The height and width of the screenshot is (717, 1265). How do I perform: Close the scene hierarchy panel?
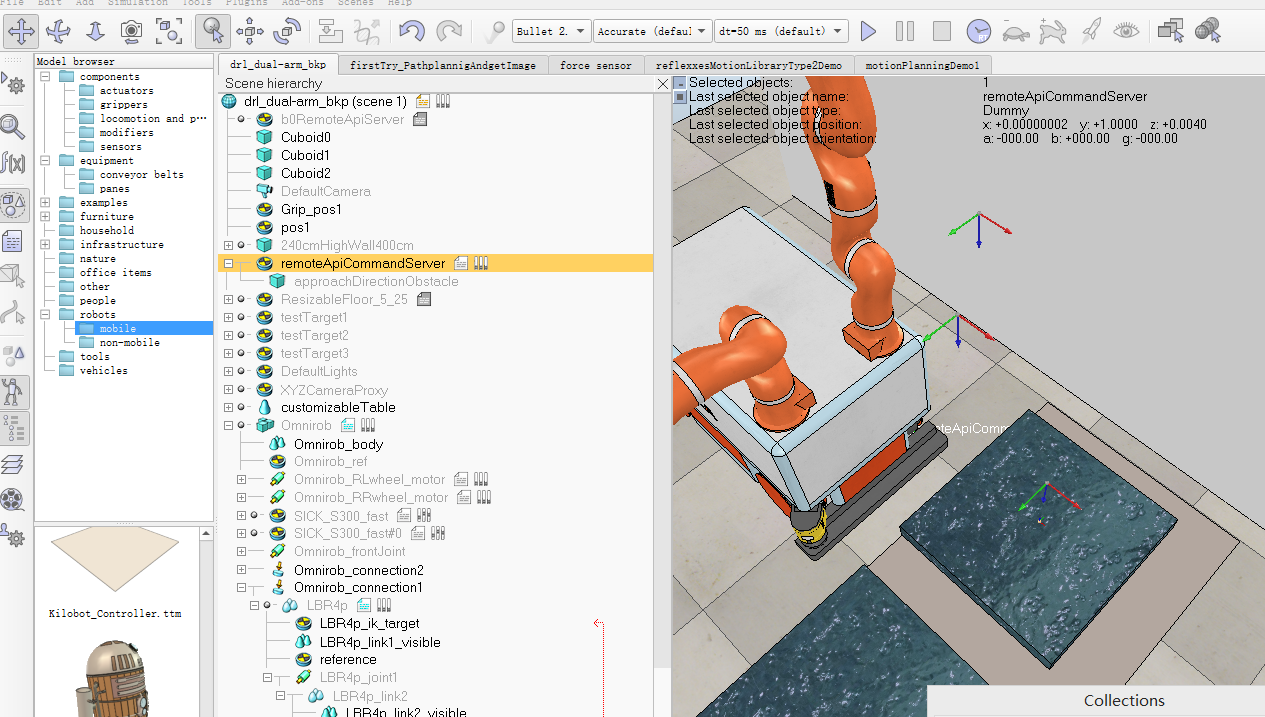662,84
